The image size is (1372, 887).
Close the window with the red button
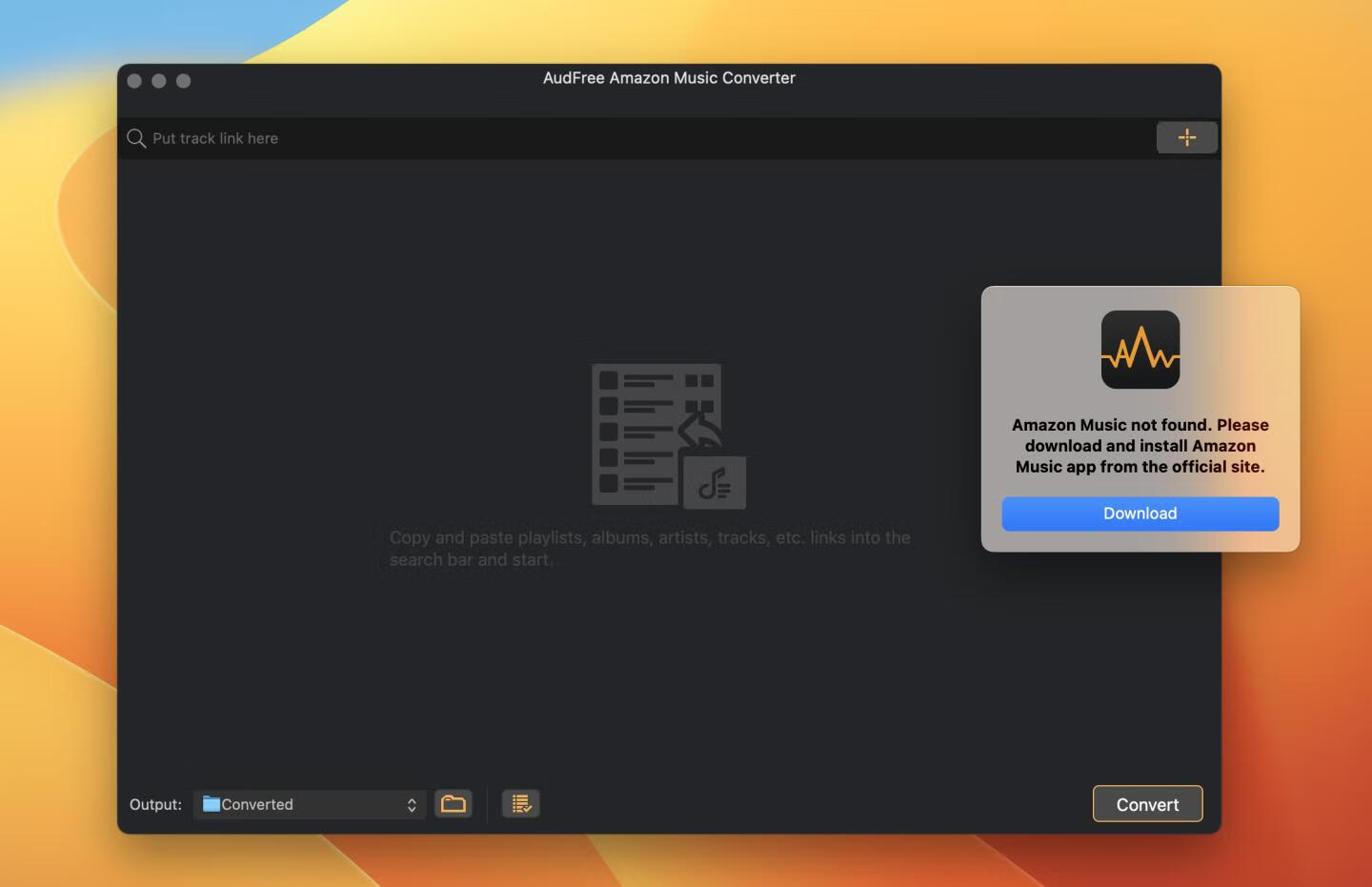click(133, 81)
